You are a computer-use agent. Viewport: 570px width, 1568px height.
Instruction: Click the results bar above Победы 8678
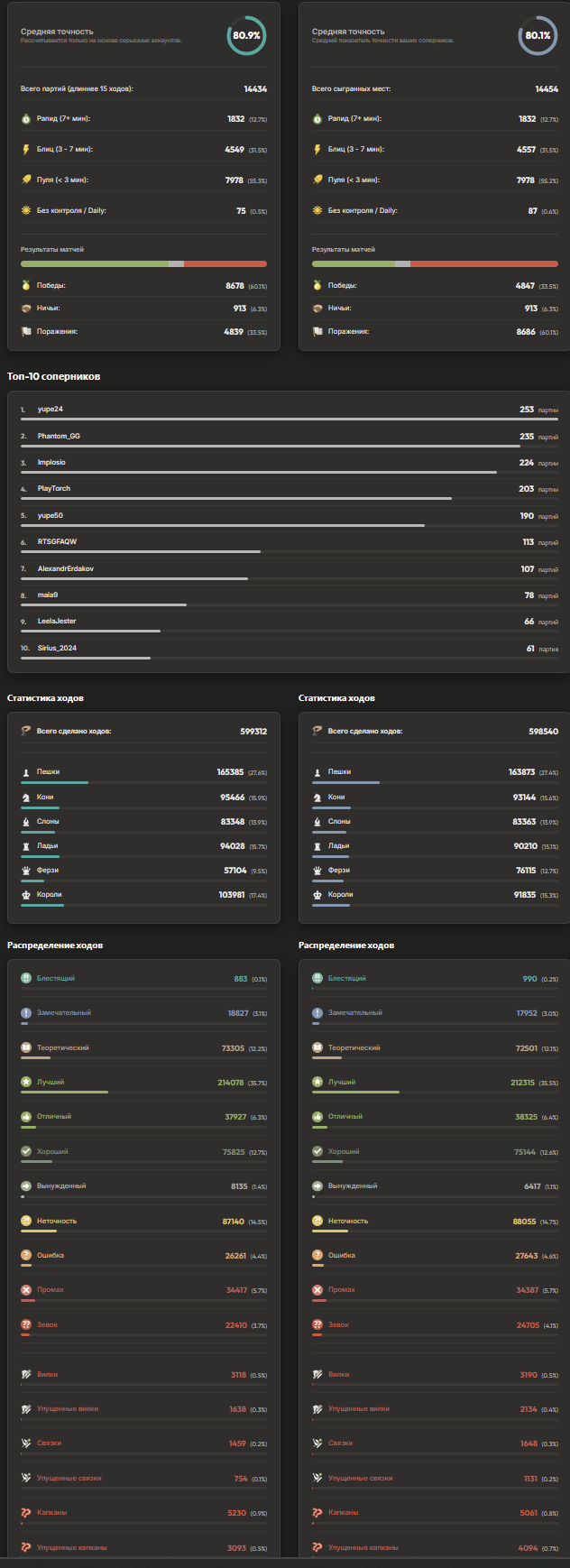point(143,263)
